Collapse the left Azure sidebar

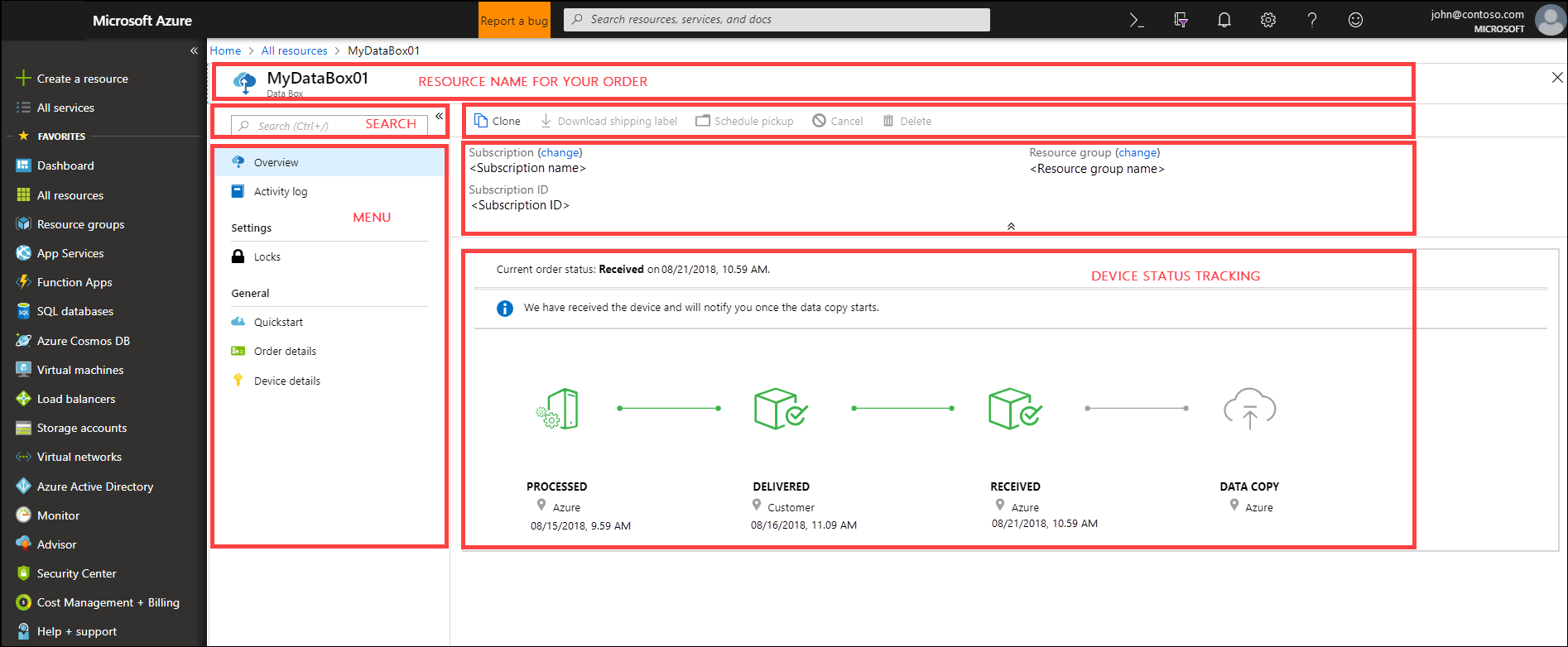click(x=194, y=50)
